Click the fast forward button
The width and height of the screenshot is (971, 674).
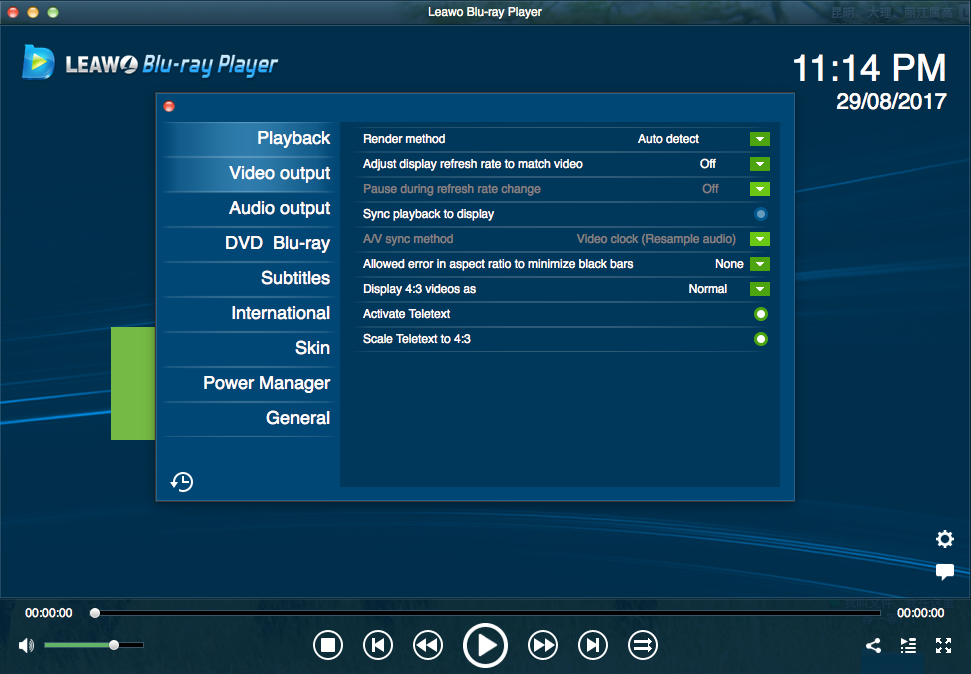click(x=543, y=645)
